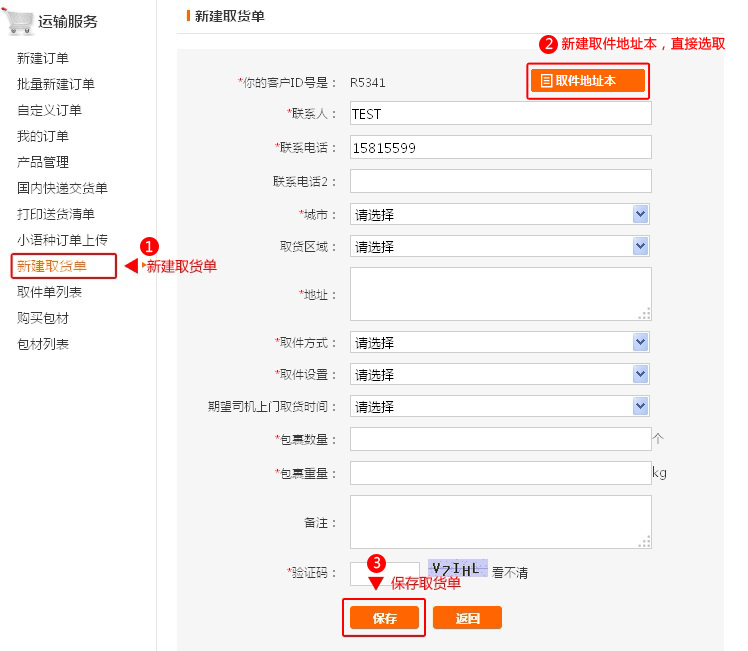
Task: Open the 城市 dropdown
Action: click(x=500, y=215)
